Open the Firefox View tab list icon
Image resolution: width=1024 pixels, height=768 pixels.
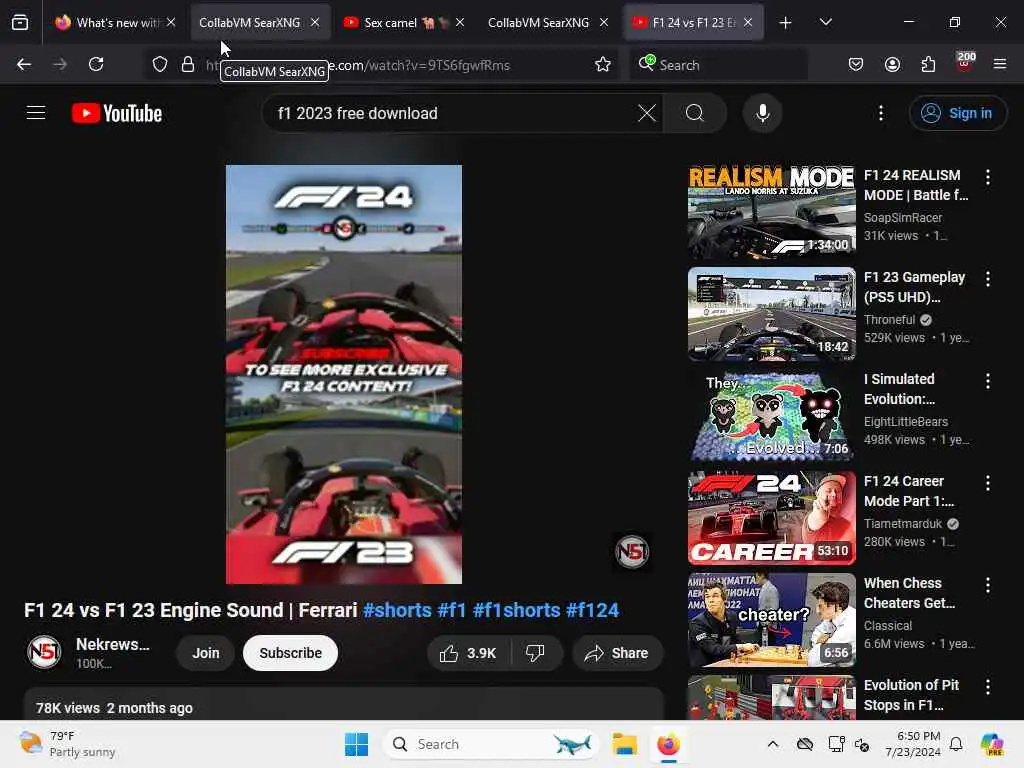pyautogui.click(x=20, y=23)
